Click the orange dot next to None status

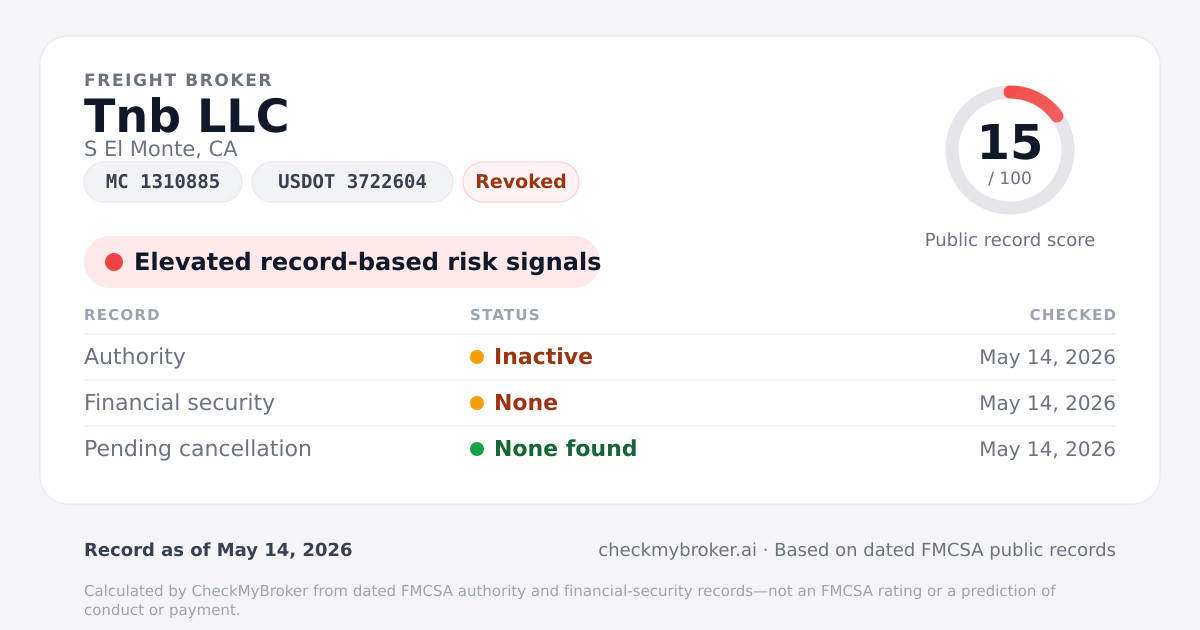point(477,403)
